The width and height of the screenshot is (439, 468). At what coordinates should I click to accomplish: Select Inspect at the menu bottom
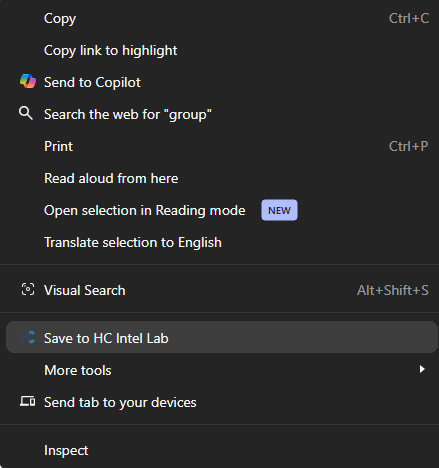pyautogui.click(x=219, y=450)
